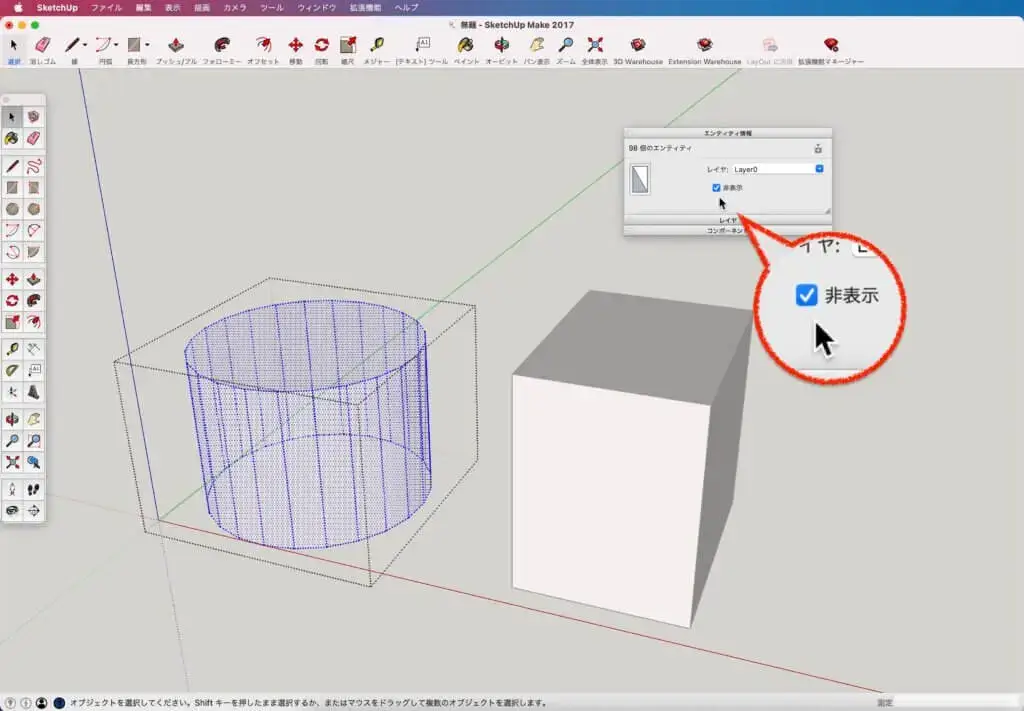Expand the レイヤ panel header
Viewport: 1024px width, 711px height.
(x=728, y=220)
